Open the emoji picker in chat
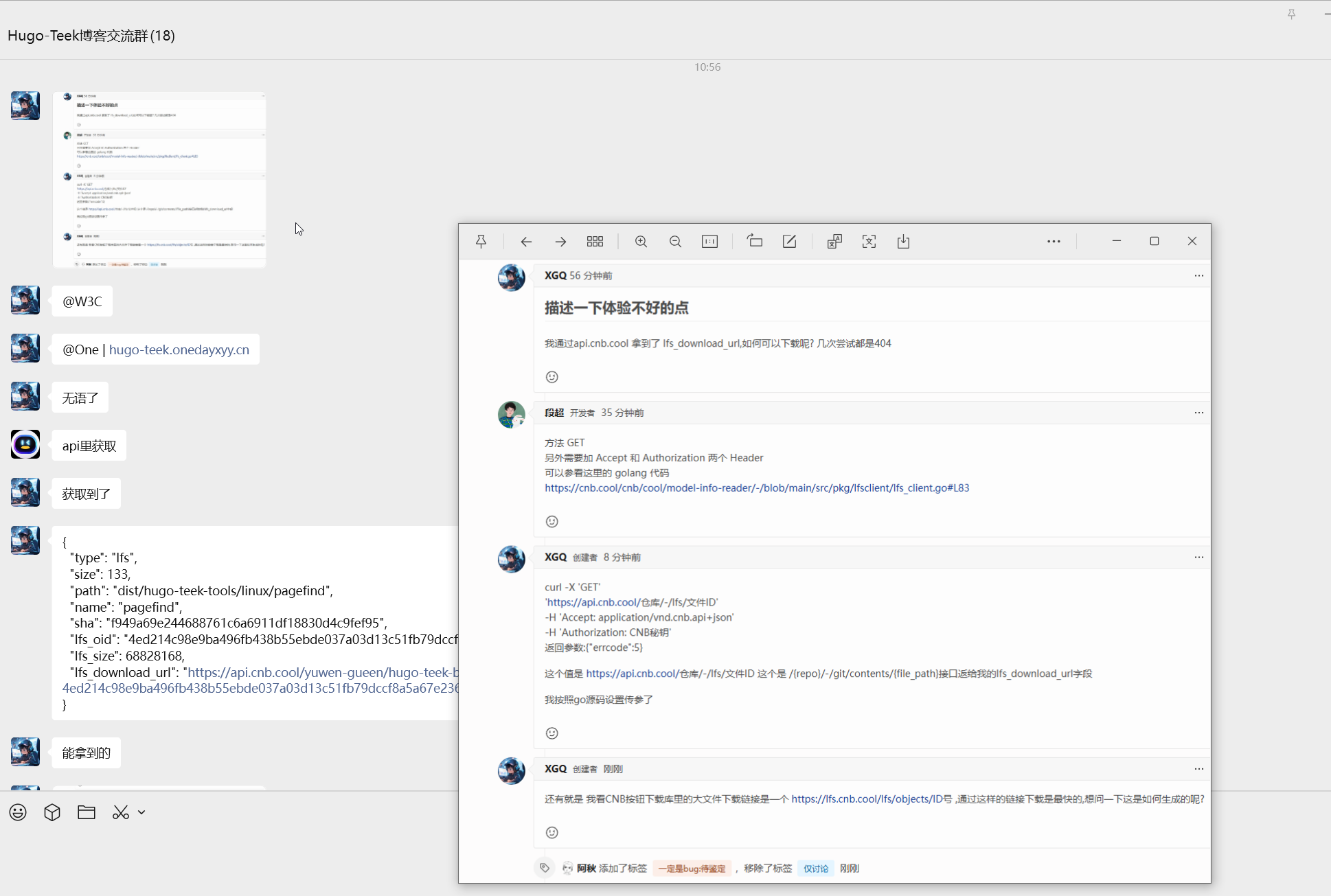 pyautogui.click(x=18, y=812)
